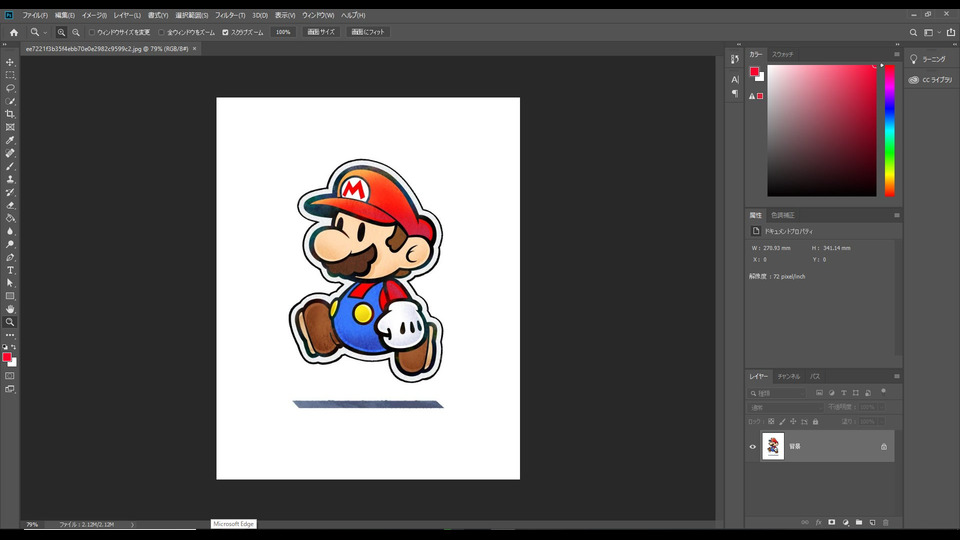Viewport: 960px width, 540px height.
Task: Click 画面にフィット button
Action: 368,32
